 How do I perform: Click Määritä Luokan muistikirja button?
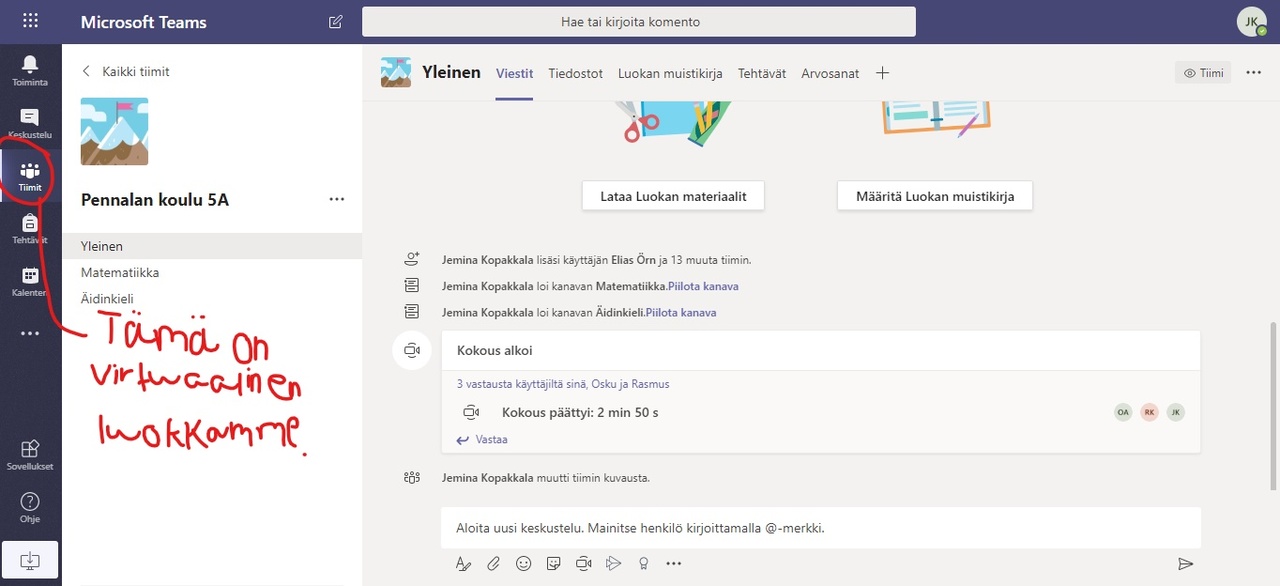pos(935,196)
